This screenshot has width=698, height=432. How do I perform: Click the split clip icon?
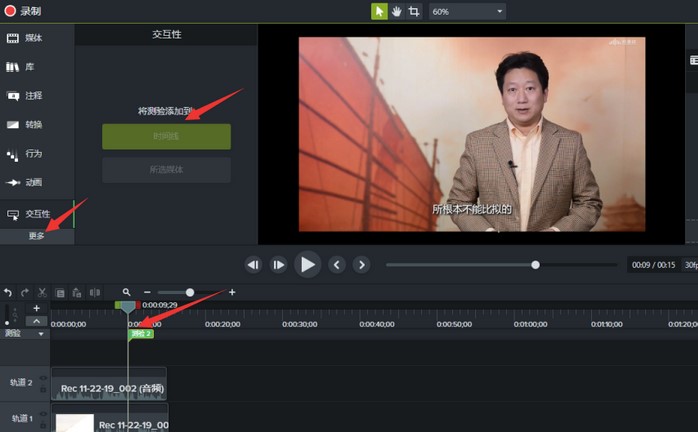95,292
